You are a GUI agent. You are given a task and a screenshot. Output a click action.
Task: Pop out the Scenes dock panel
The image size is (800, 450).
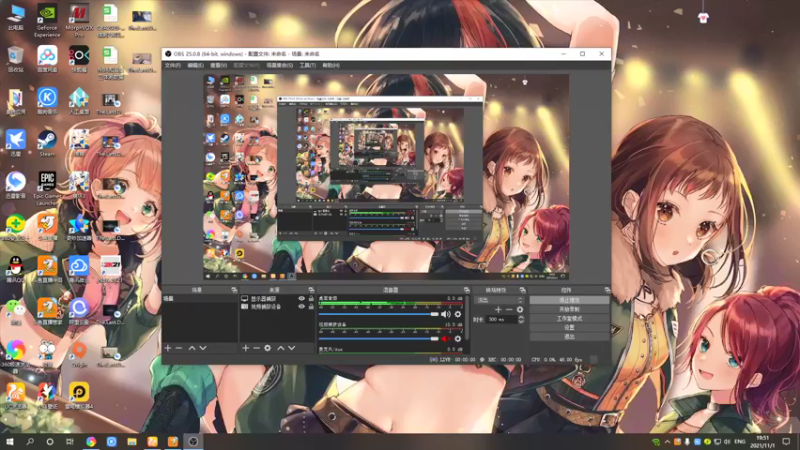234,290
